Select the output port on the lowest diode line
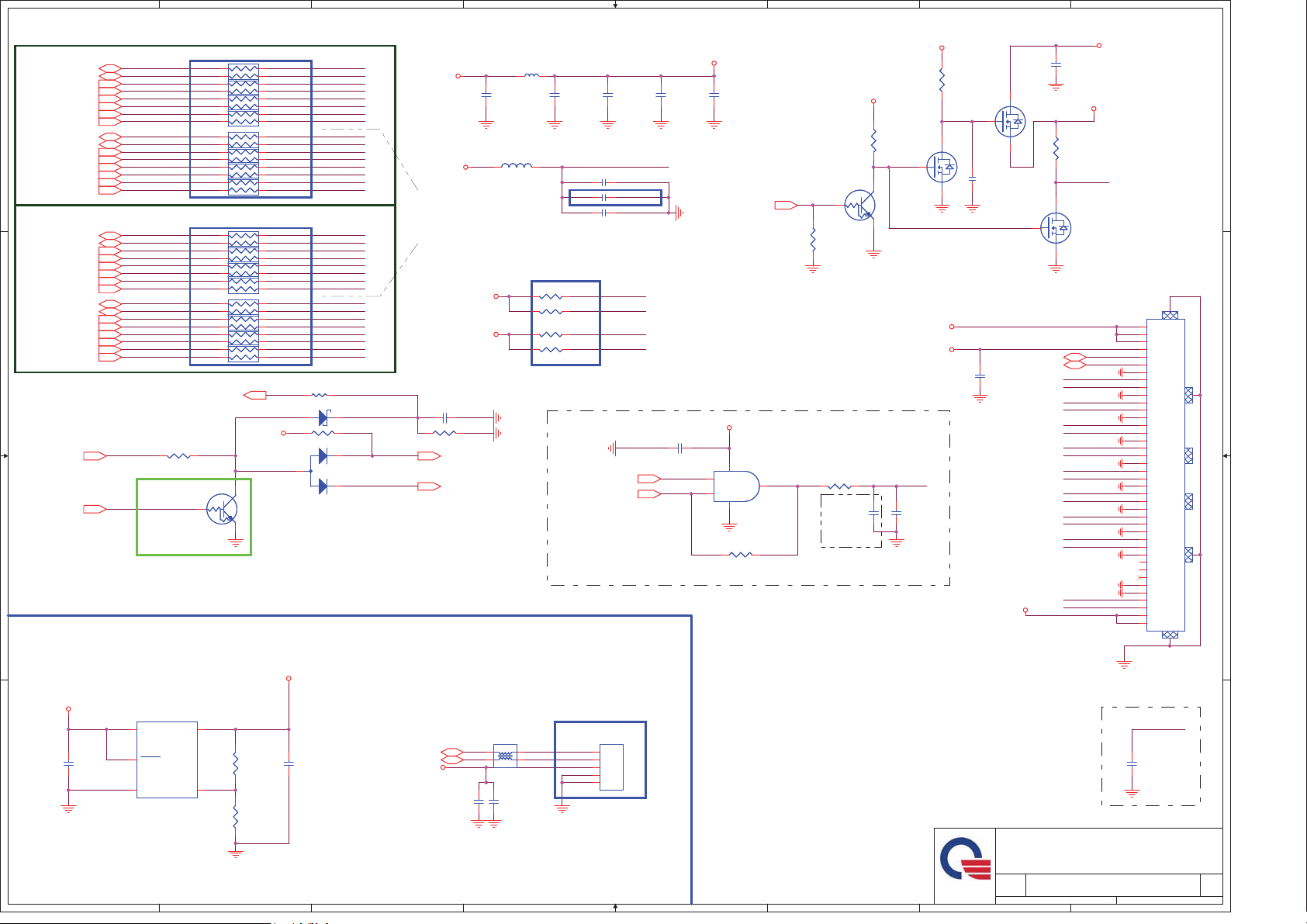 429,486
